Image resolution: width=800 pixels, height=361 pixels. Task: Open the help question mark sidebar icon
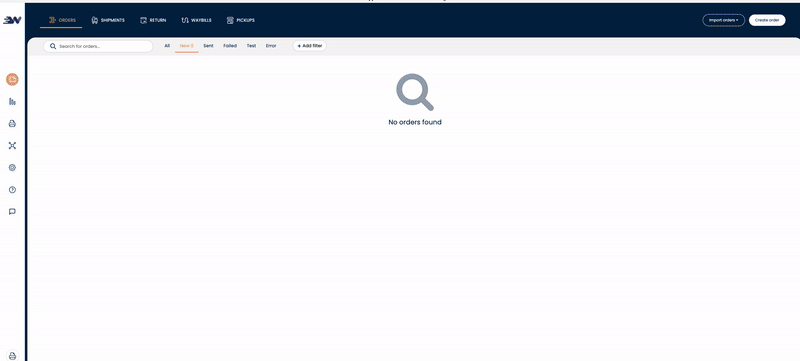12,190
